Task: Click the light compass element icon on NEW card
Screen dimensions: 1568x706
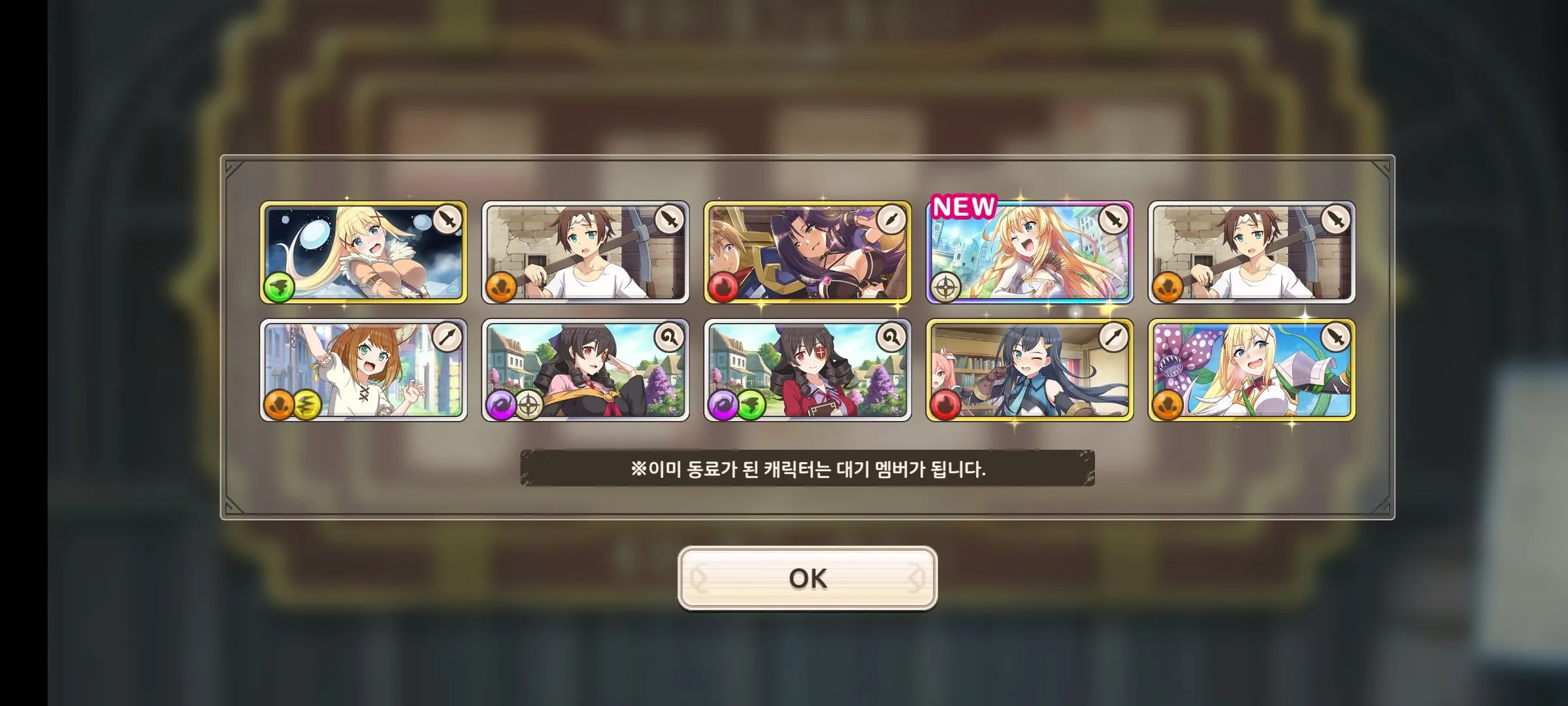Action: [945, 287]
